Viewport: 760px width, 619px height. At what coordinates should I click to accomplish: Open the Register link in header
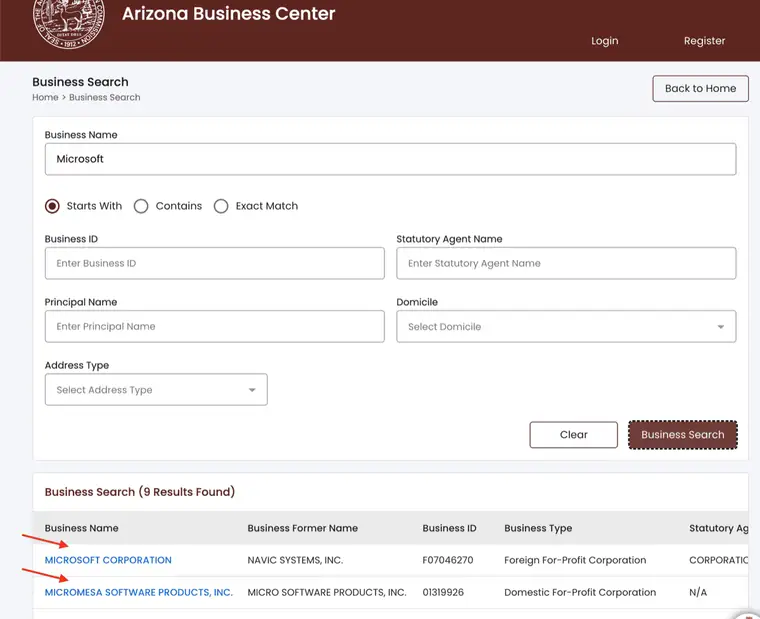pyautogui.click(x=704, y=41)
